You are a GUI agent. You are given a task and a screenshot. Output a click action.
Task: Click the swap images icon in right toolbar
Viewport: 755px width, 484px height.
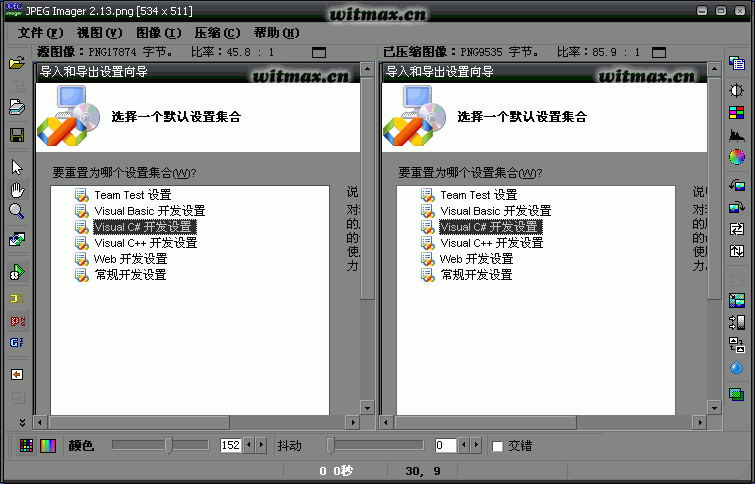tap(737, 345)
